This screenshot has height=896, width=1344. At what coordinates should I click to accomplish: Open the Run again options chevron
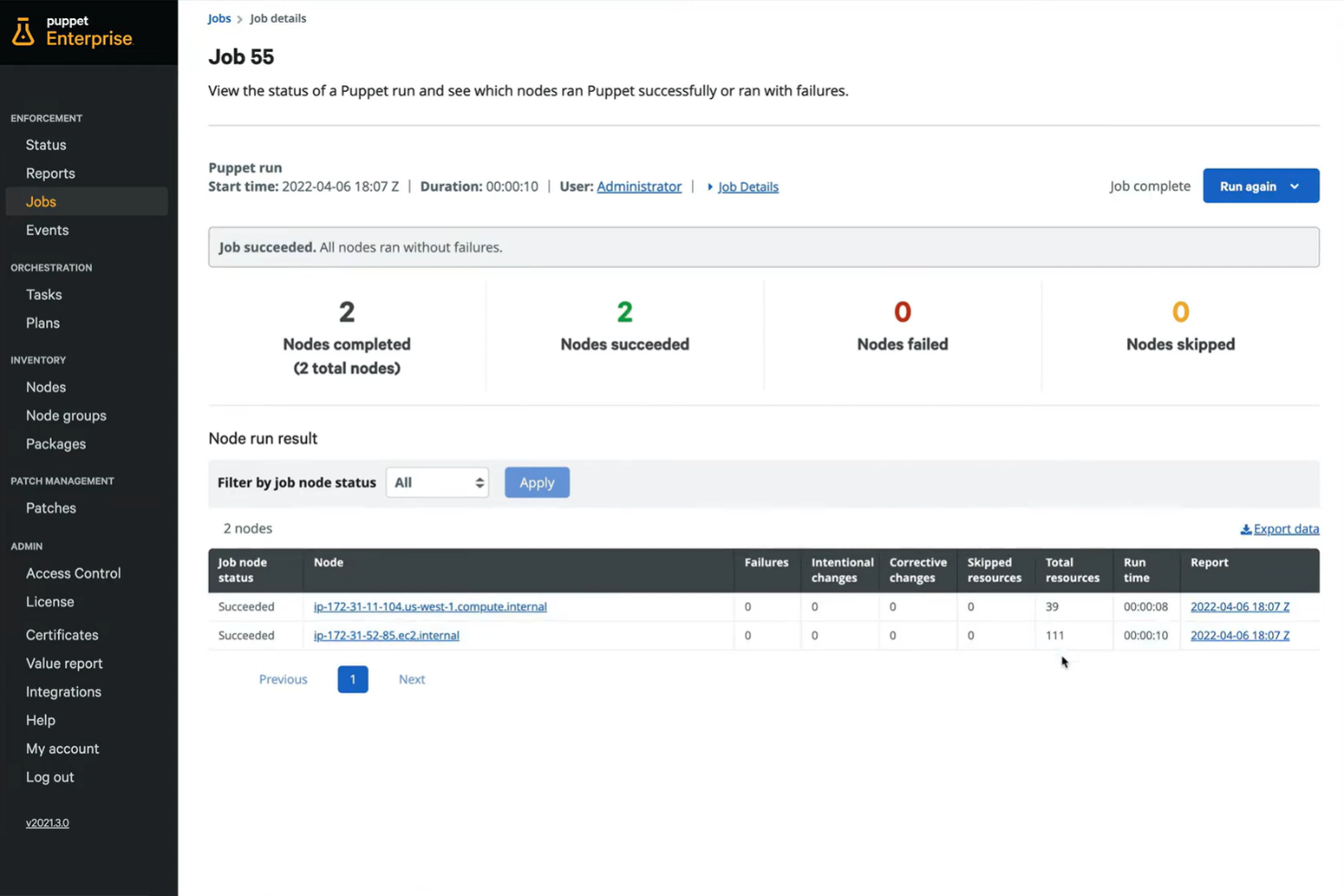click(x=1295, y=185)
